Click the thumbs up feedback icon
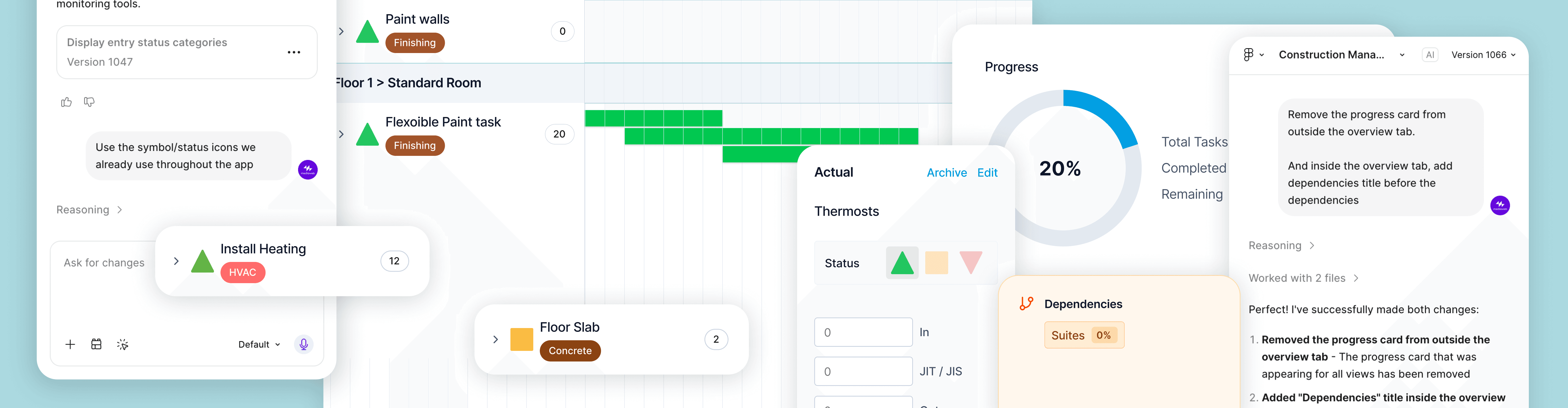Viewport: 1568px width, 408px height. [x=66, y=102]
